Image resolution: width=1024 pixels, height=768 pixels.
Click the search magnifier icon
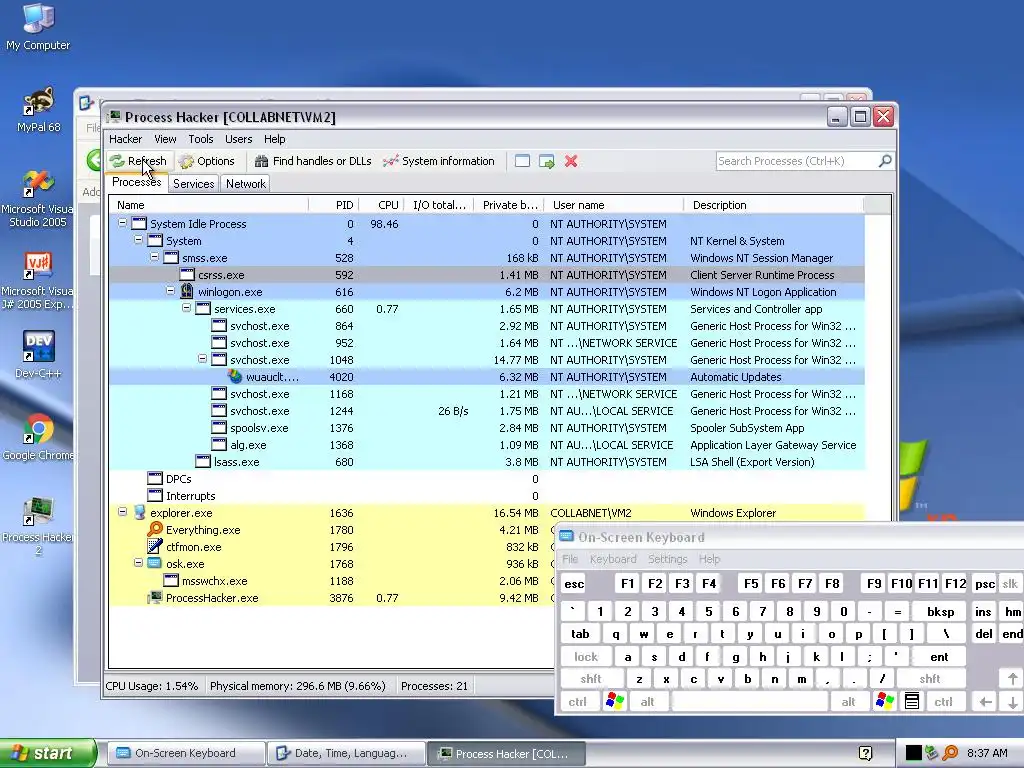(x=885, y=161)
